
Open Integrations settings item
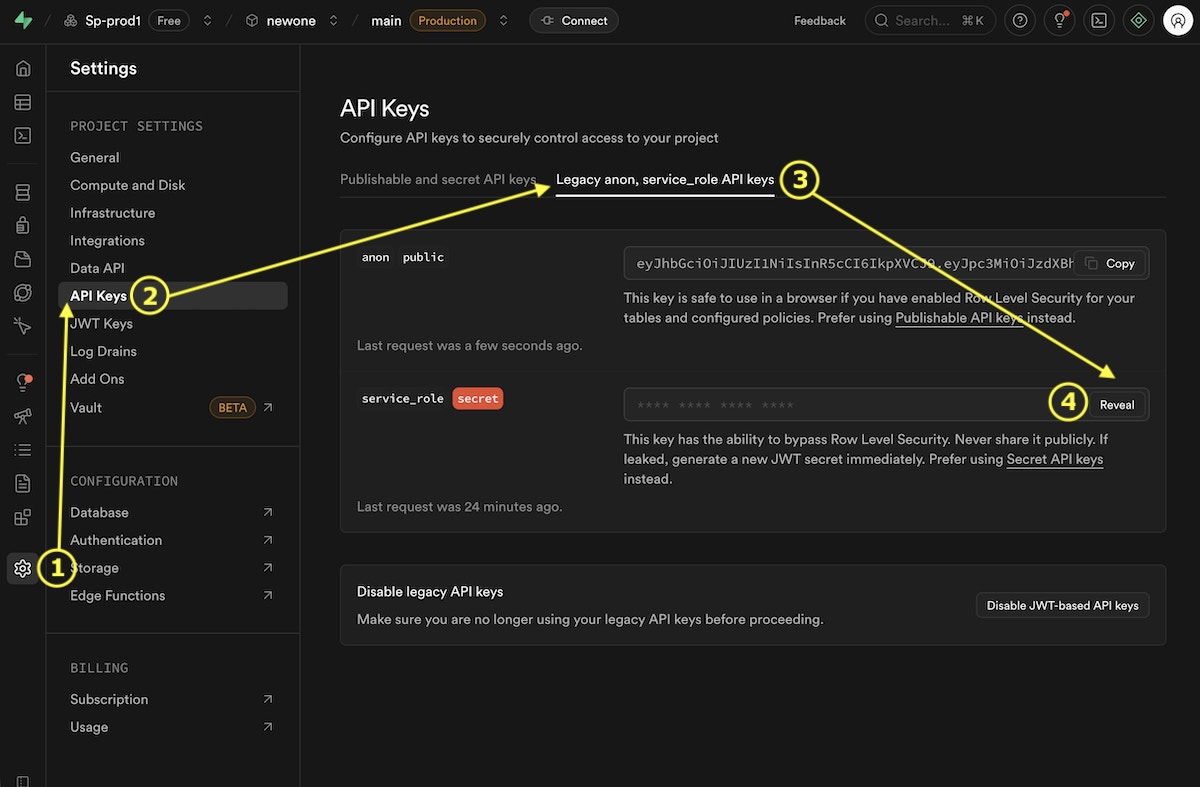(x=108, y=241)
